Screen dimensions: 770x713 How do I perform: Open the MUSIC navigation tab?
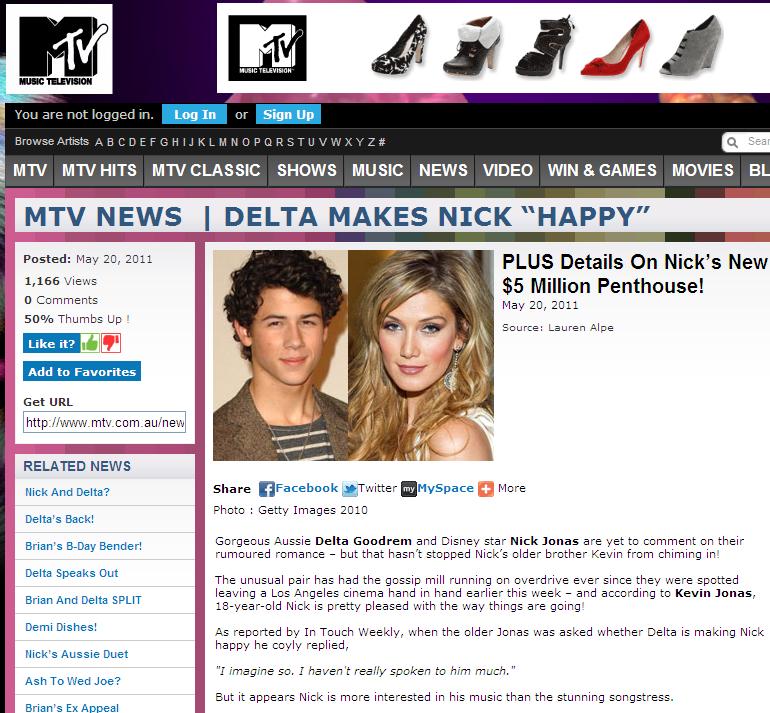[x=377, y=170]
